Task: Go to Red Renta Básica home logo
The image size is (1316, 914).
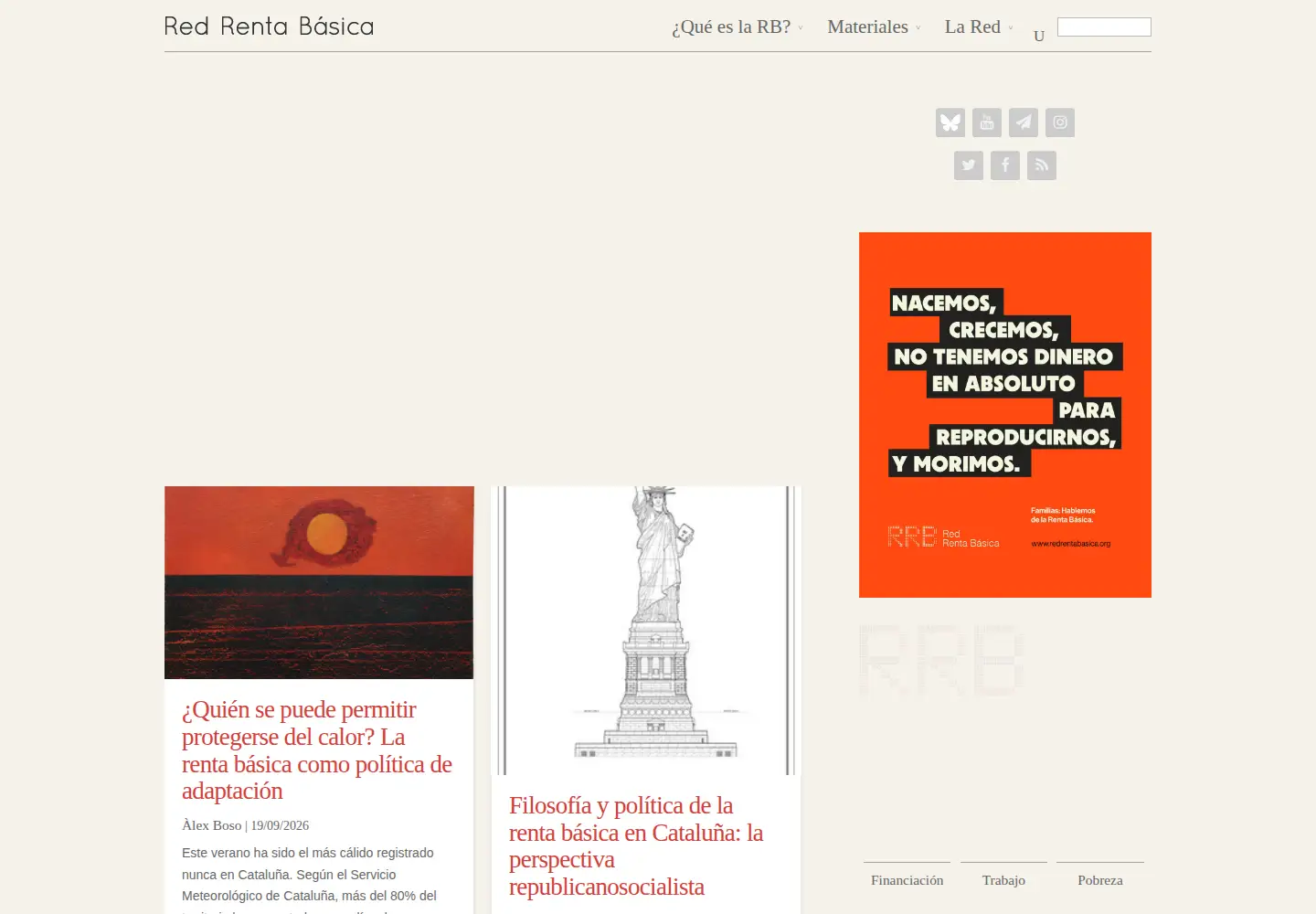Action: (x=270, y=27)
